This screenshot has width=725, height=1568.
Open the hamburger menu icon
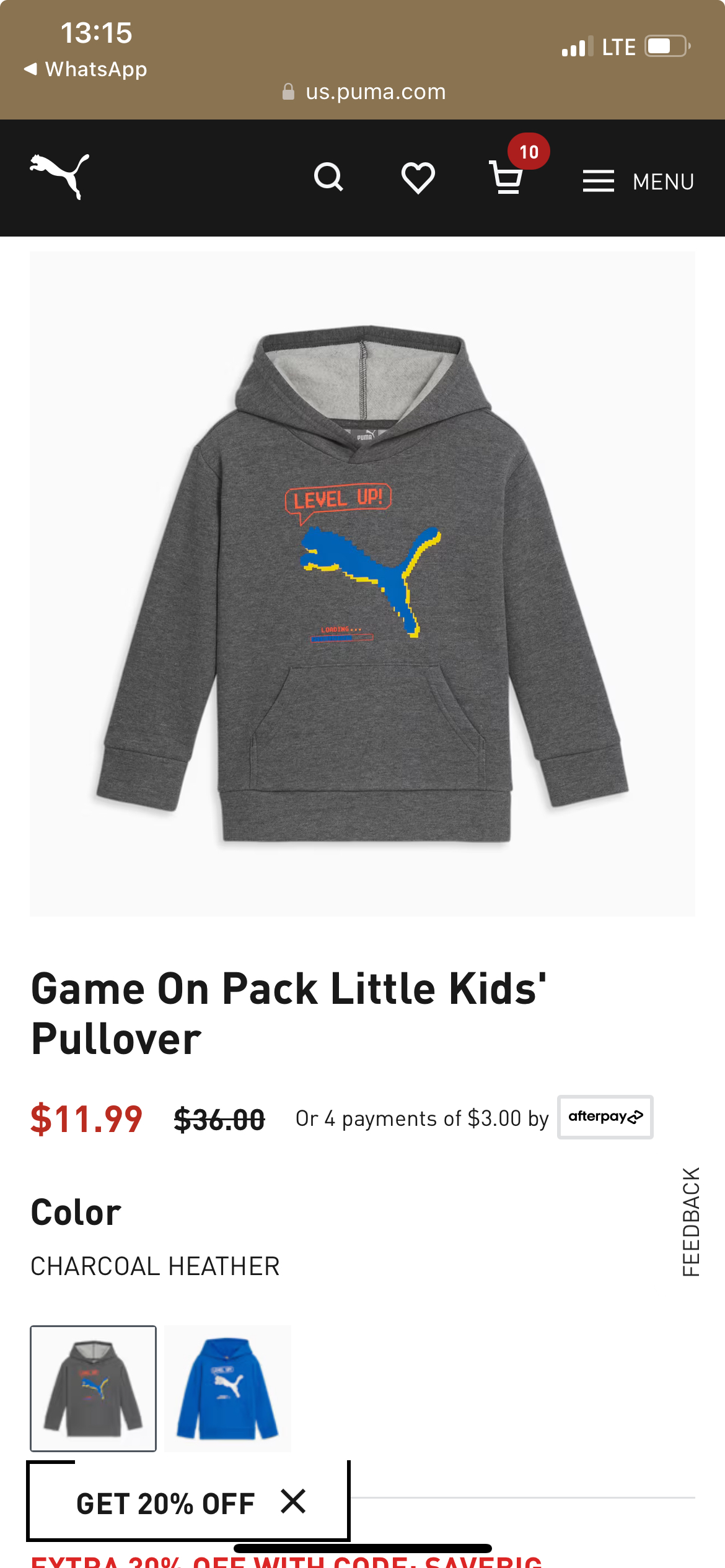pos(598,181)
